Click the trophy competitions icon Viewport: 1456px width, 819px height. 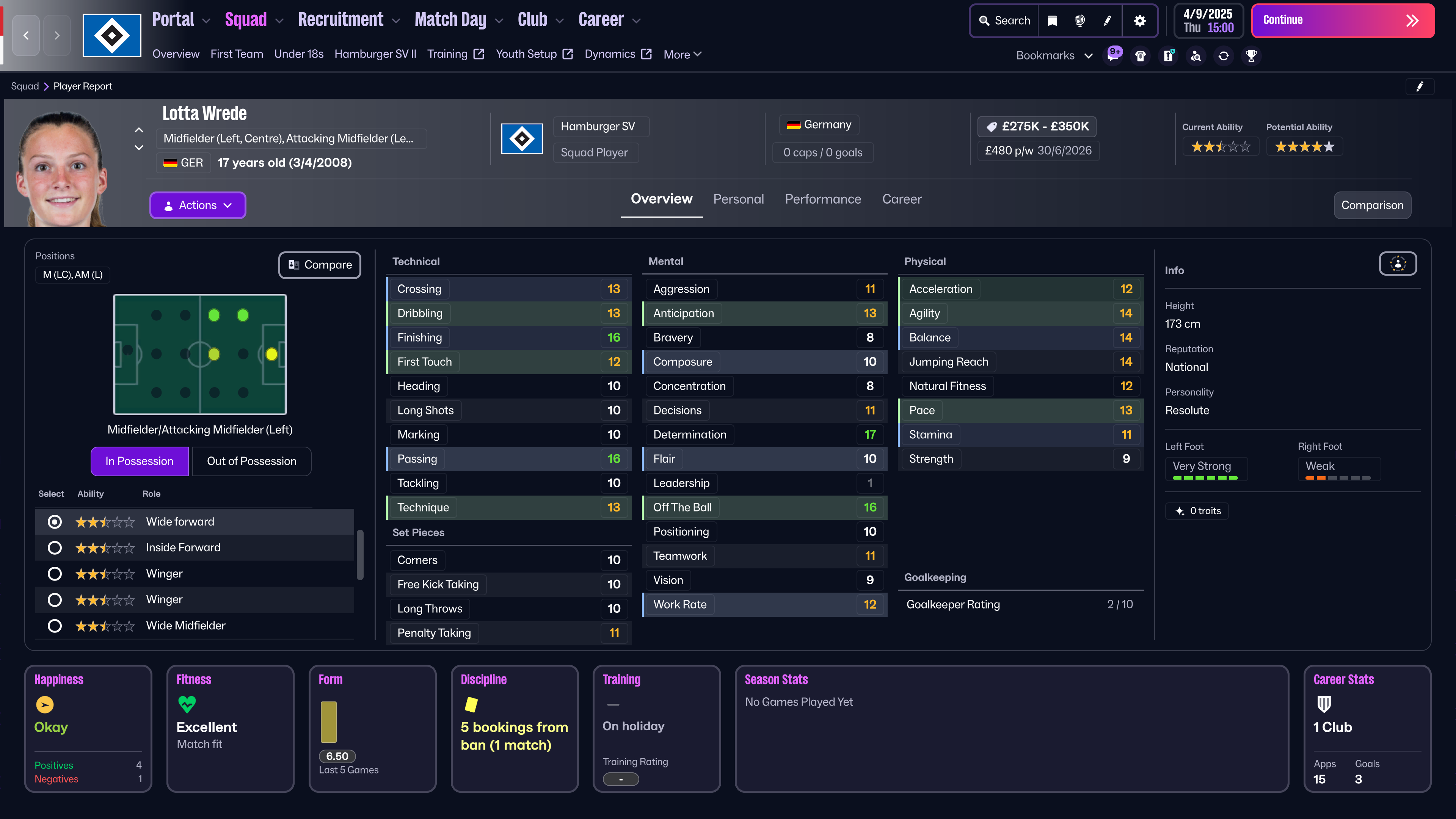[x=1251, y=55]
